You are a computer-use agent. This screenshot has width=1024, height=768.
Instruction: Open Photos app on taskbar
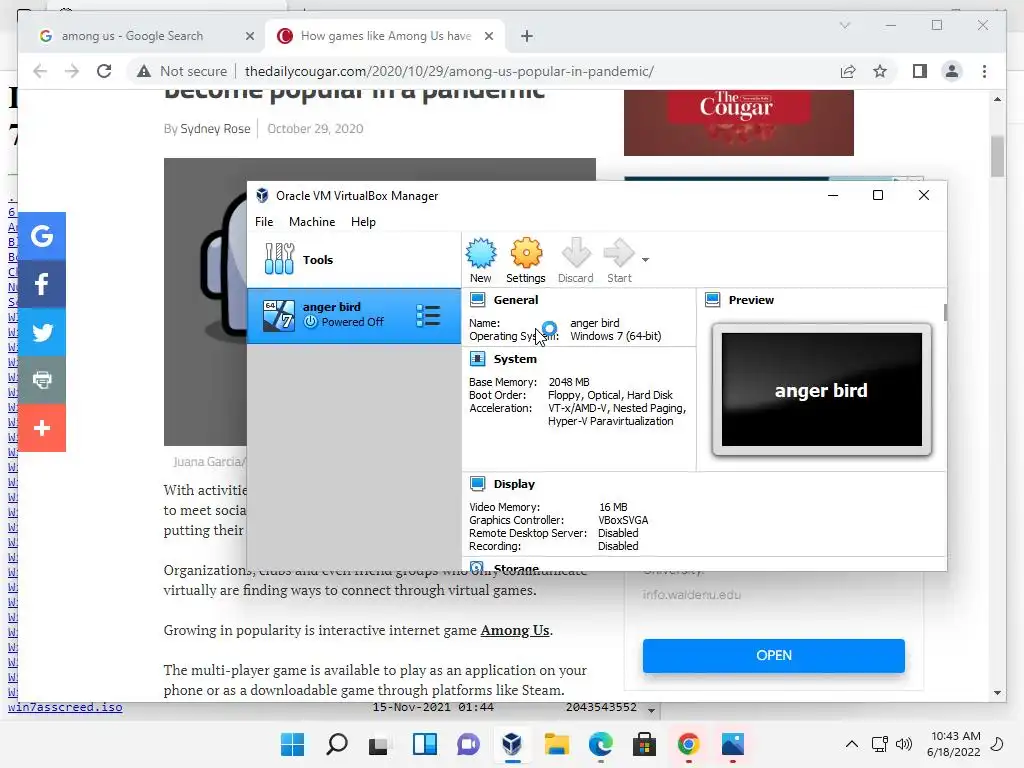pyautogui.click(x=733, y=744)
